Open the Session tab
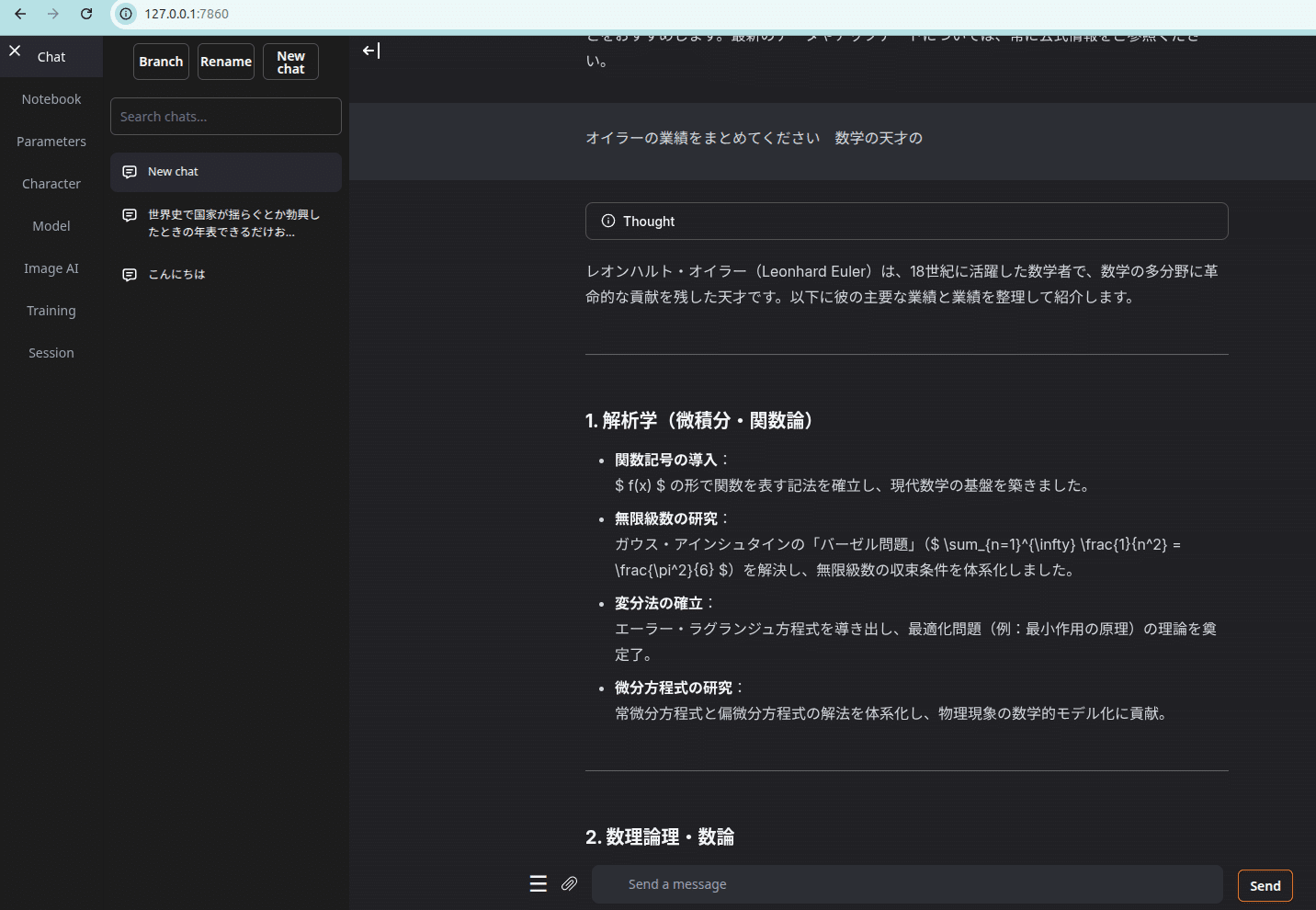Screen dimensions: 1316x910 pos(51,353)
